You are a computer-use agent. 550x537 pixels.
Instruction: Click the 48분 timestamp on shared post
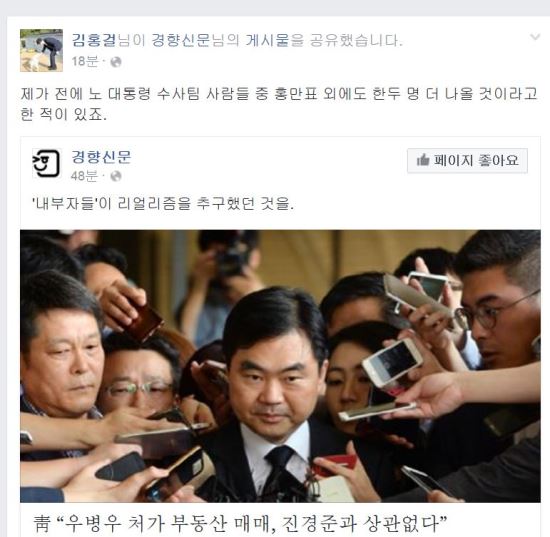[x=84, y=175]
